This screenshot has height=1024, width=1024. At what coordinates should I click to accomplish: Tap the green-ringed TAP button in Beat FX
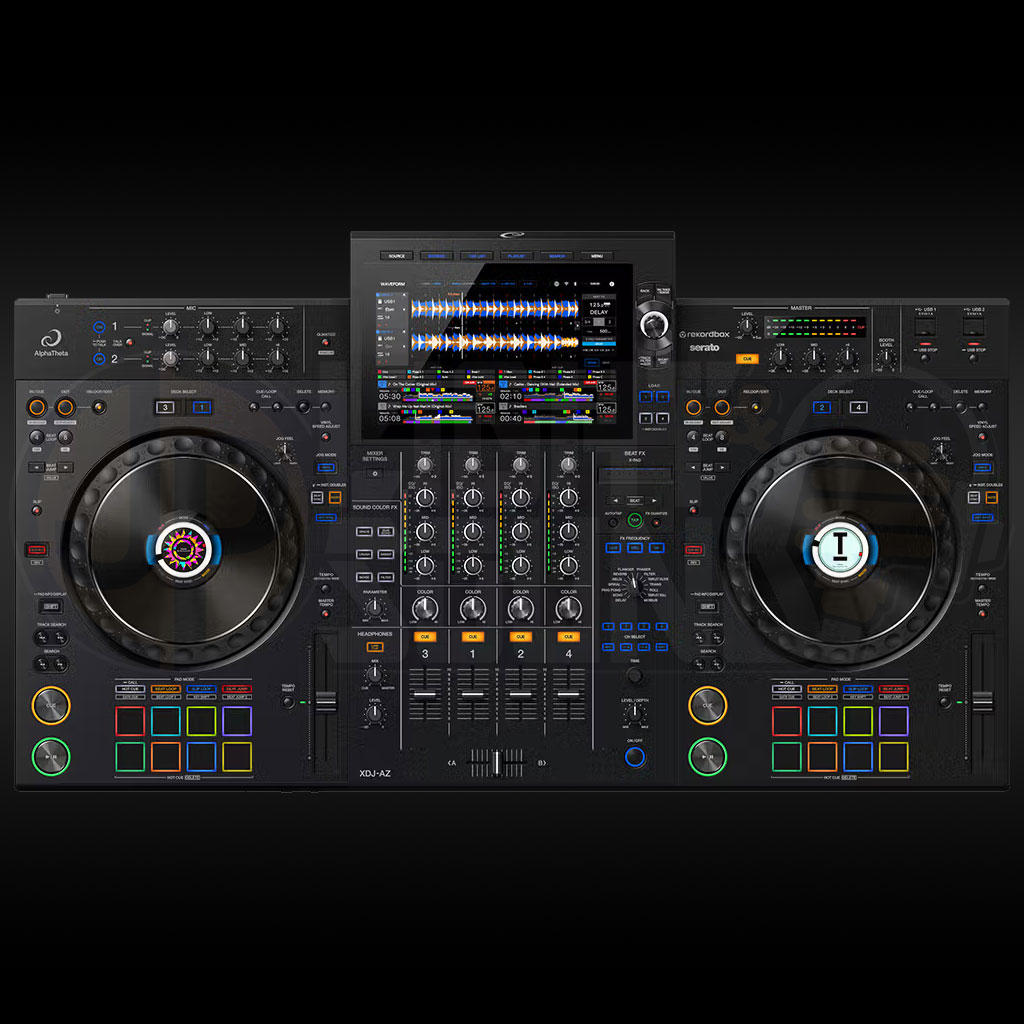pyautogui.click(x=634, y=520)
